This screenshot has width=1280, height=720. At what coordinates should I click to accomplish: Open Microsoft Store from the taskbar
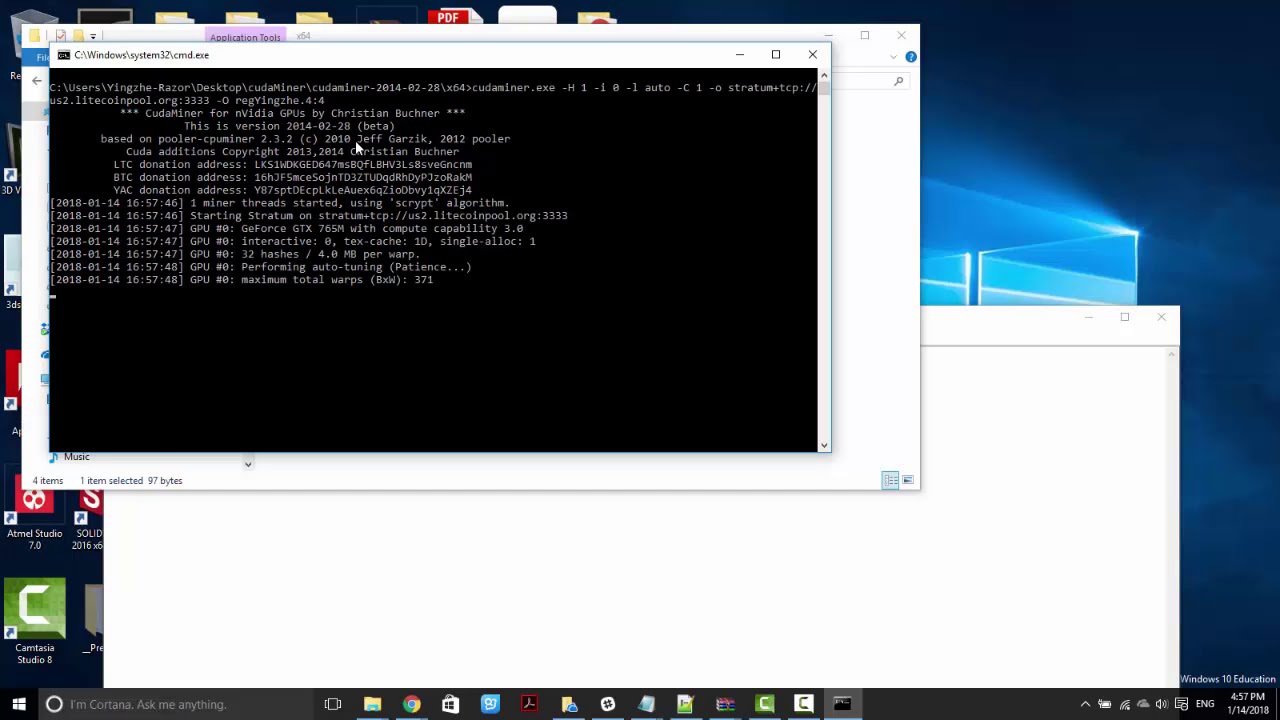[x=450, y=704]
